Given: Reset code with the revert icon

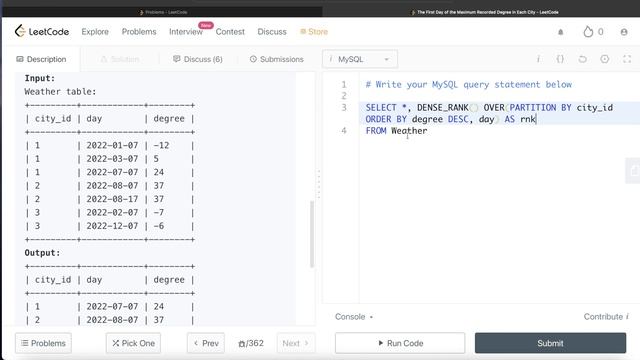Looking at the screenshot, I should (x=582, y=59).
